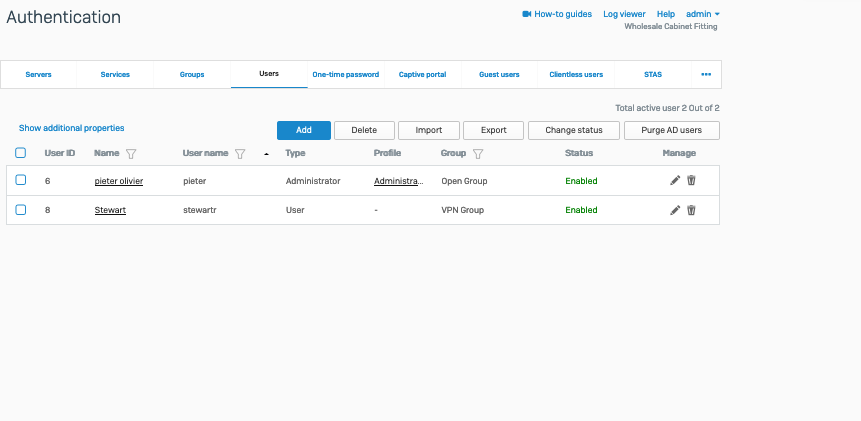Delete pieter olivier using trash icon
The width and height of the screenshot is (861, 421).
691,181
